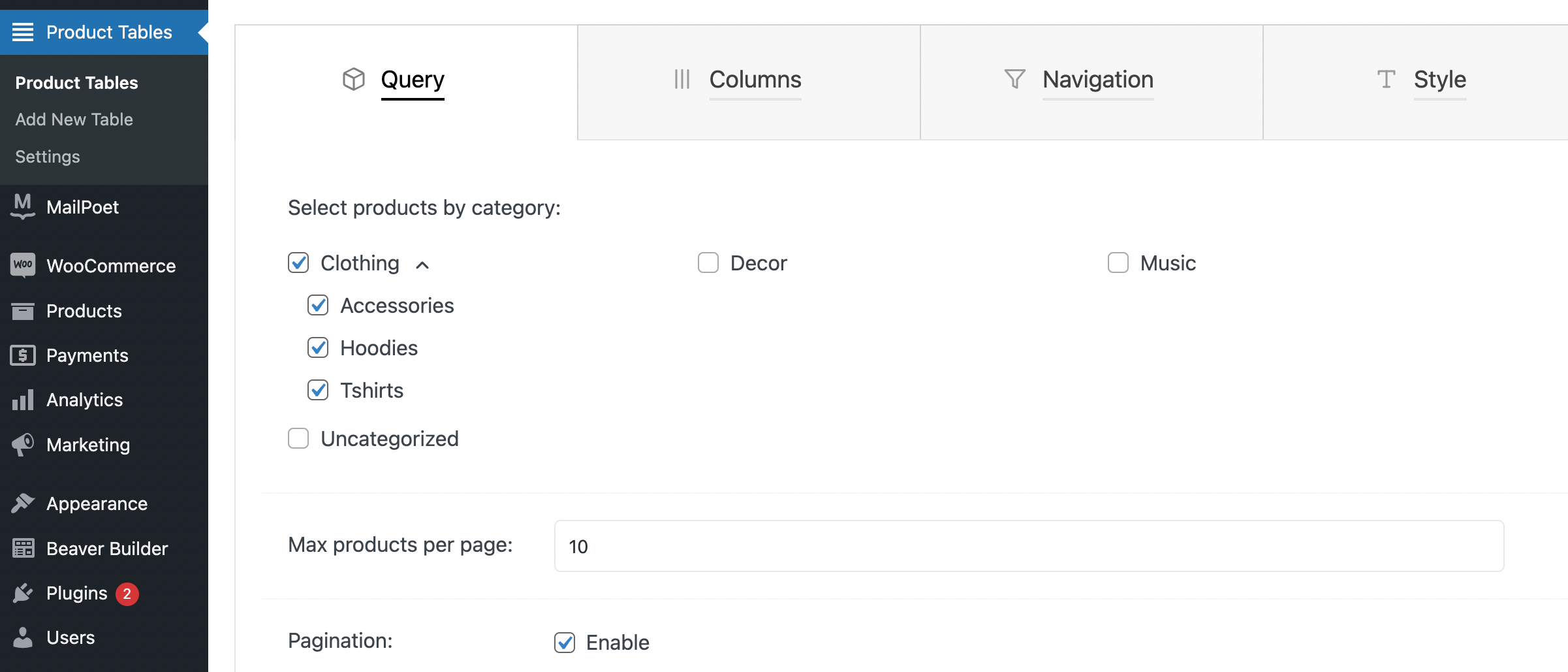Go to Product Tables Settings
Viewport: 1568px width, 672px height.
(48, 157)
